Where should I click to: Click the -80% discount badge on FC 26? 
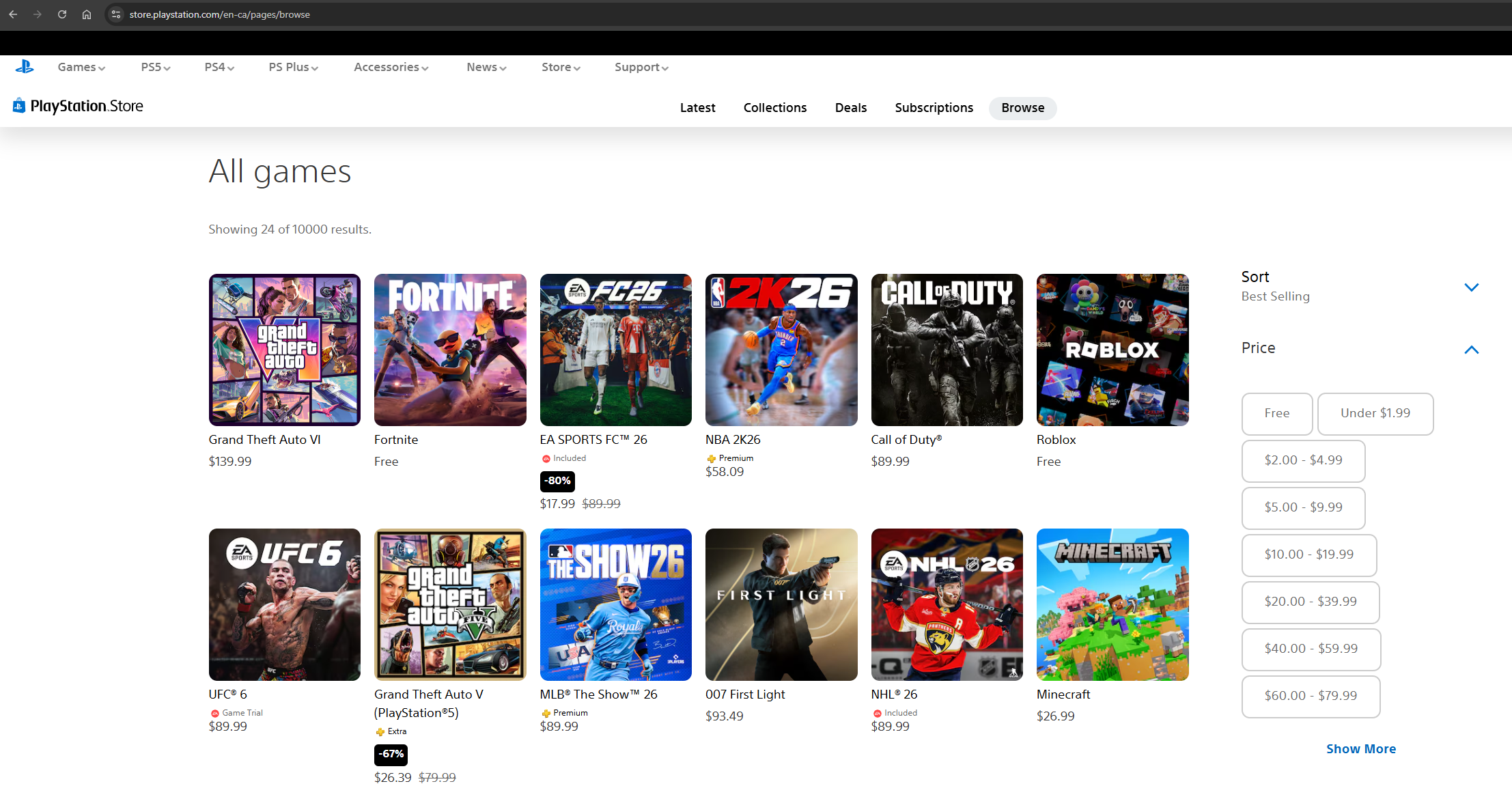tap(557, 481)
